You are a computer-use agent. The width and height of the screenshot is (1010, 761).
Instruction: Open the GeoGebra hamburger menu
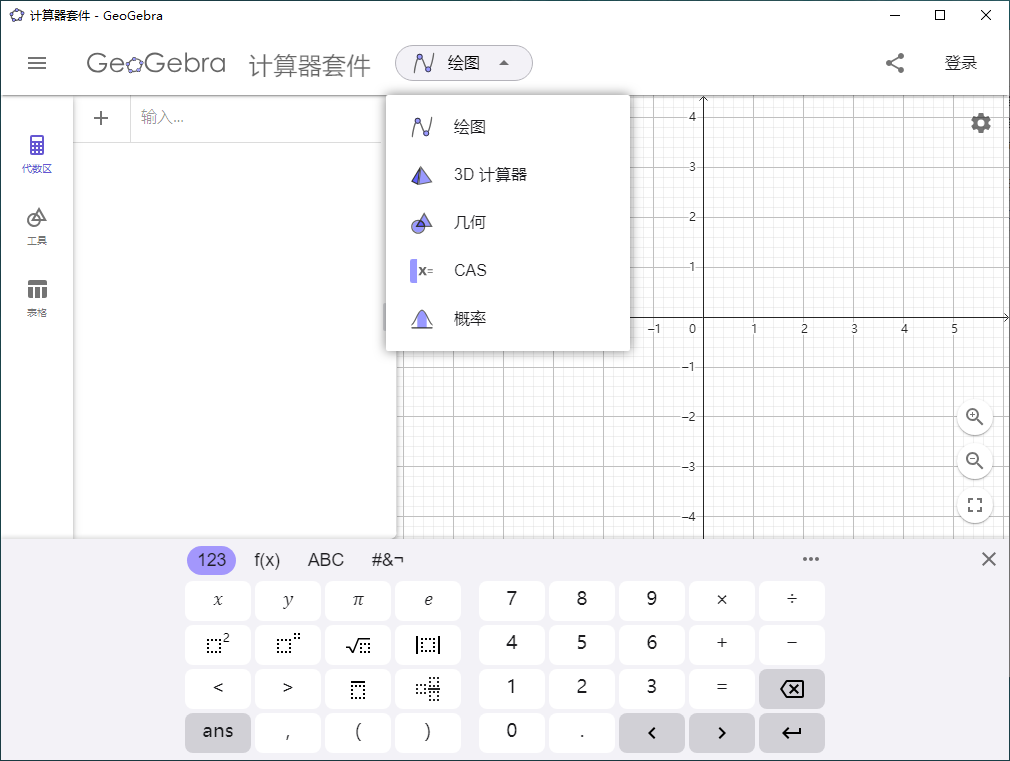[x=37, y=62]
